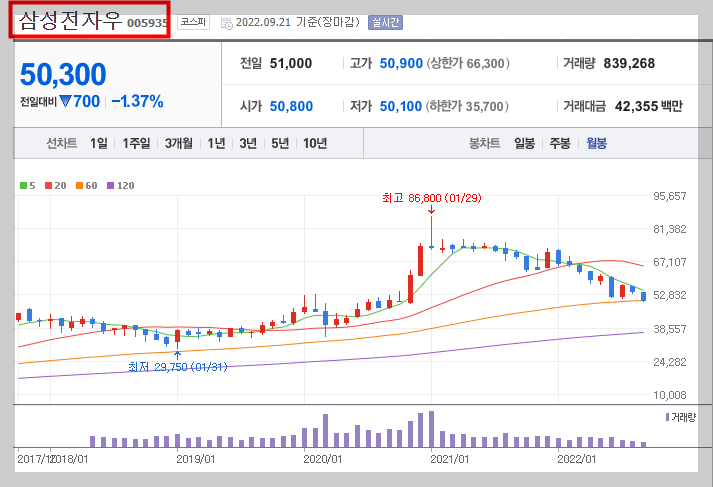Image resolution: width=713 pixels, height=487 pixels.
Task: Switch line chart to 5년
Action: [x=280, y=144]
